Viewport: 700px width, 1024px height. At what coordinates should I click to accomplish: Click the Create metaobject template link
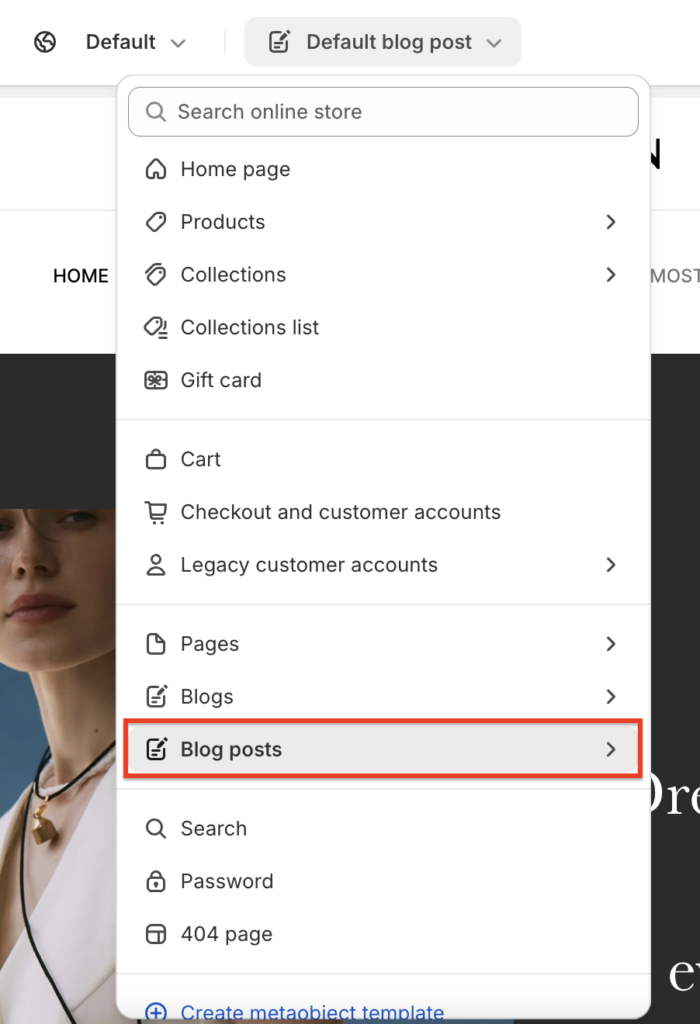pyautogui.click(x=312, y=1012)
